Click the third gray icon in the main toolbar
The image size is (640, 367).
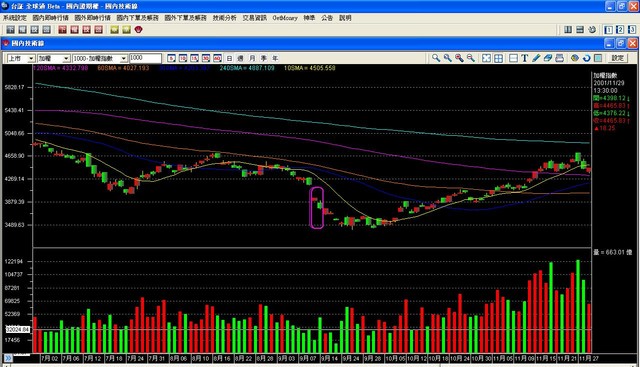click(x=35, y=30)
